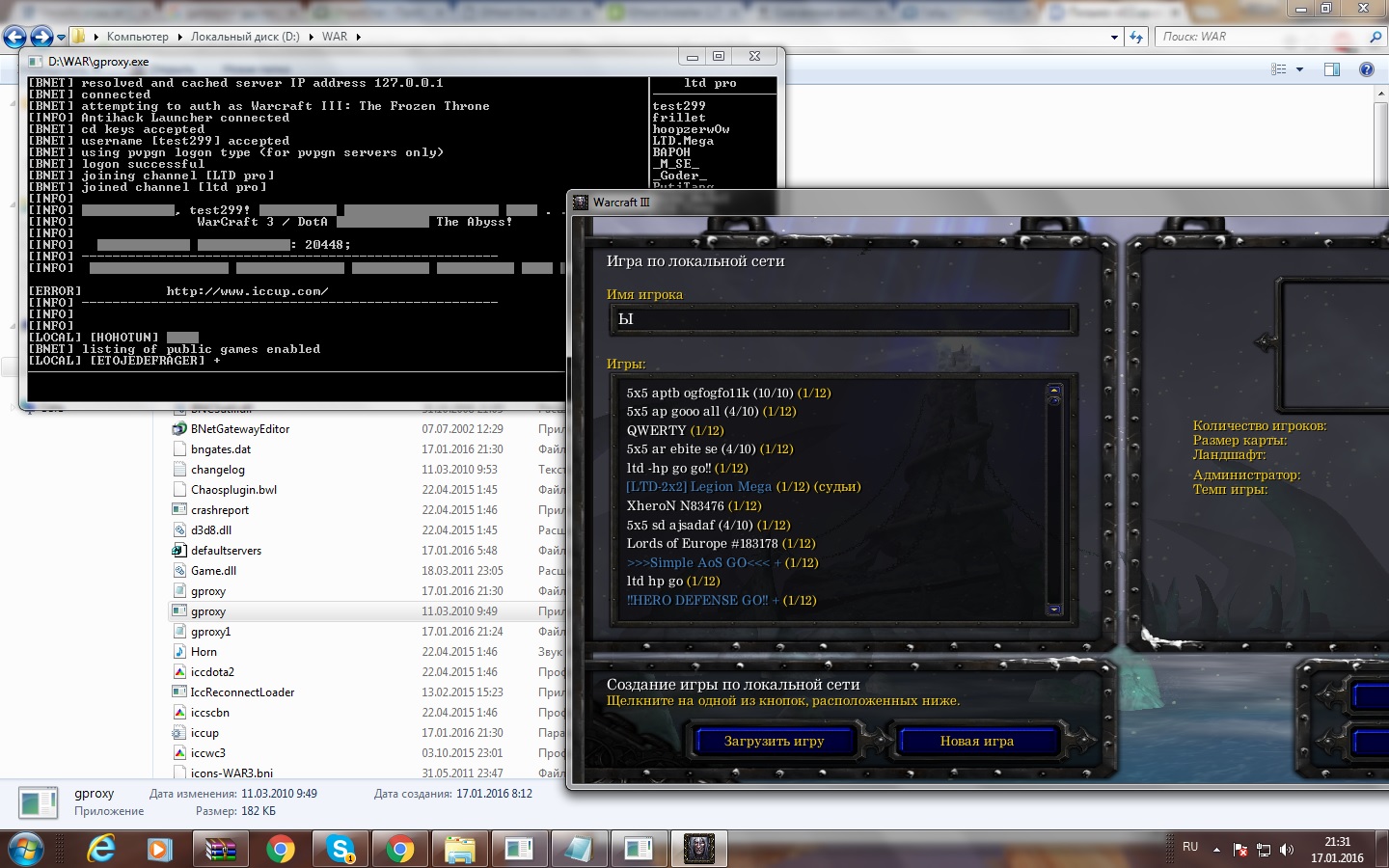Select the bngates.dat file

tap(221, 449)
